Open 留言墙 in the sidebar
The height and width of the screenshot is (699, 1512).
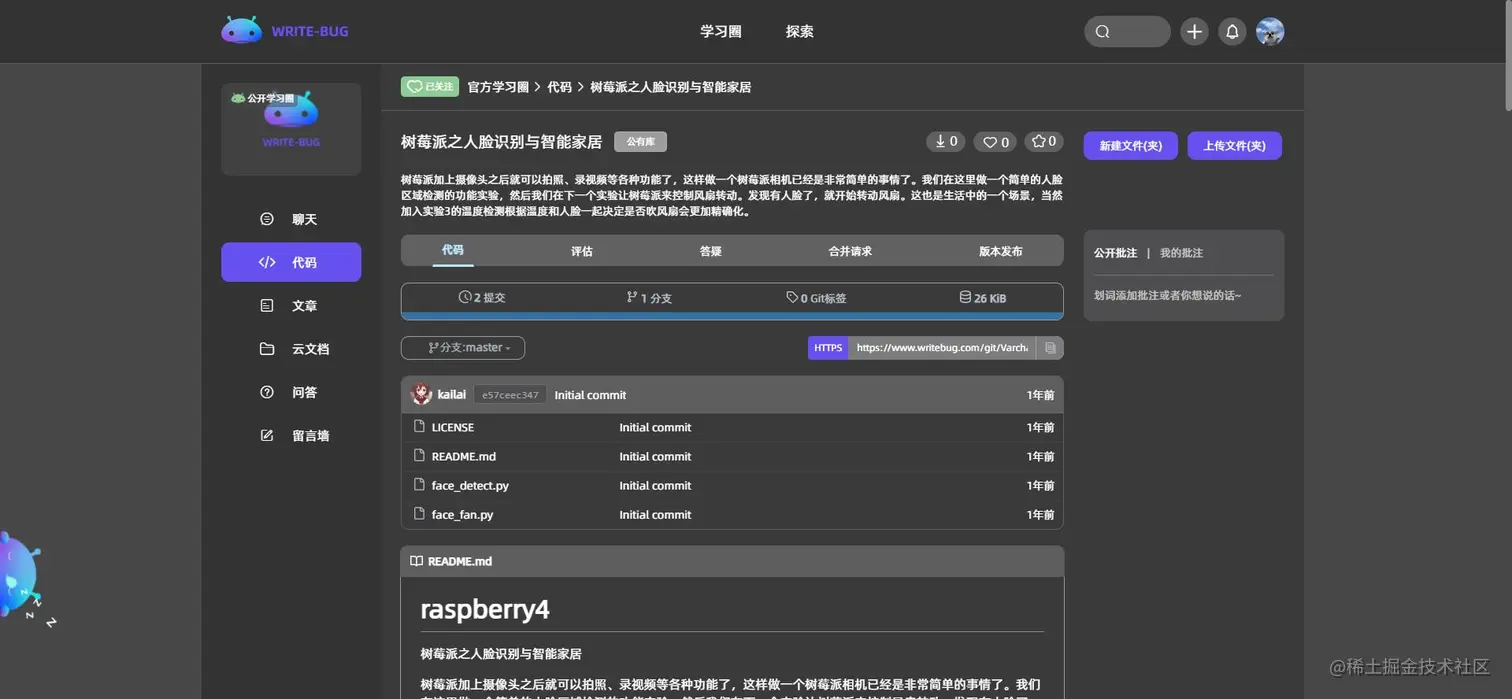coord(291,435)
